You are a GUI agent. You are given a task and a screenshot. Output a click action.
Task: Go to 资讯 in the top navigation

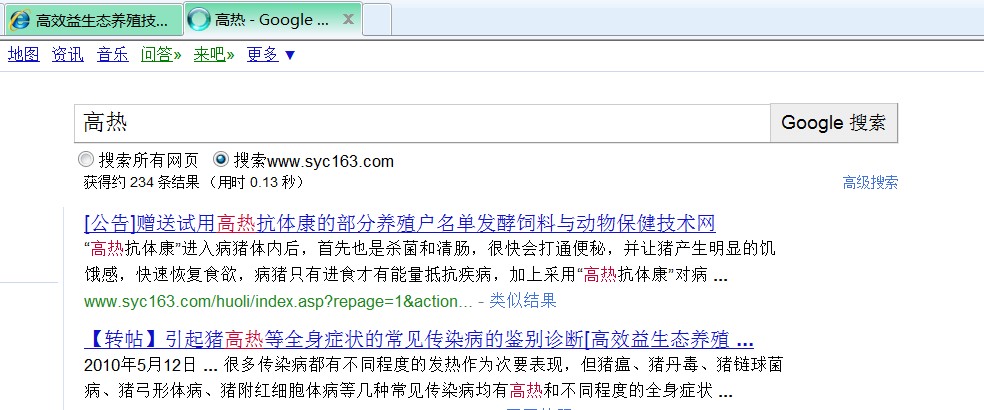[x=68, y=54]
